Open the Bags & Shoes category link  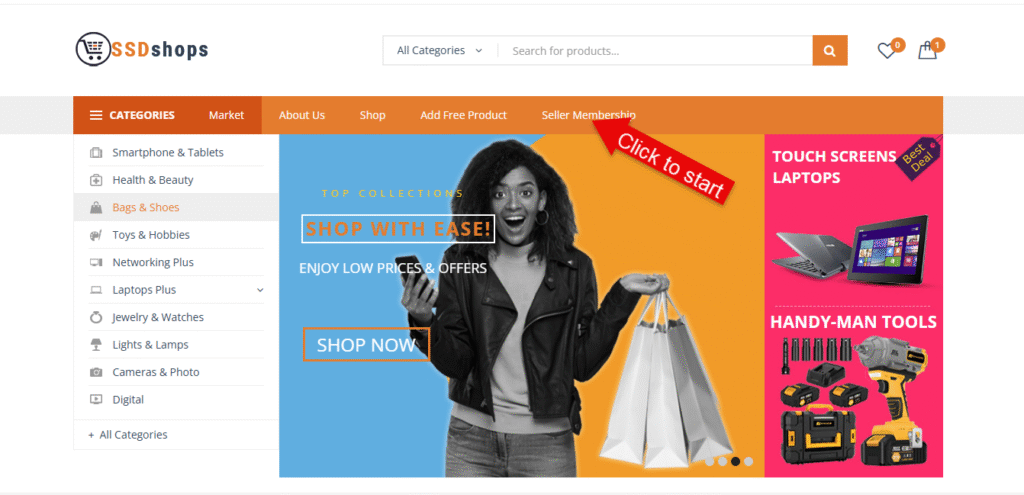pos(146,208)
